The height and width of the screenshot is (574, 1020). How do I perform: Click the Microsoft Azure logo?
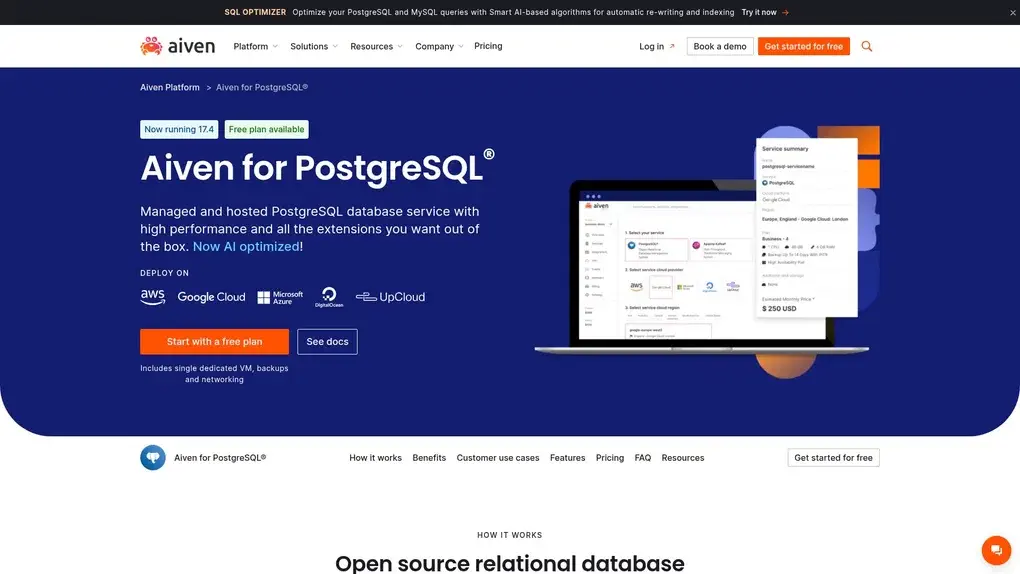pos(280,297)
